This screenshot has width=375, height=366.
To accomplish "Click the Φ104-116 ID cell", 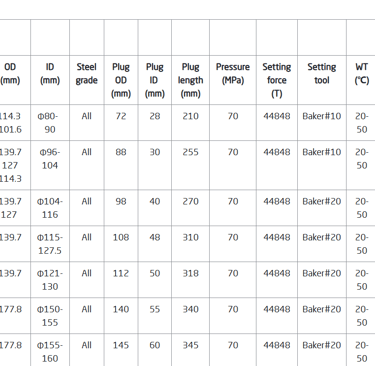I will click(x=50, y=208).
